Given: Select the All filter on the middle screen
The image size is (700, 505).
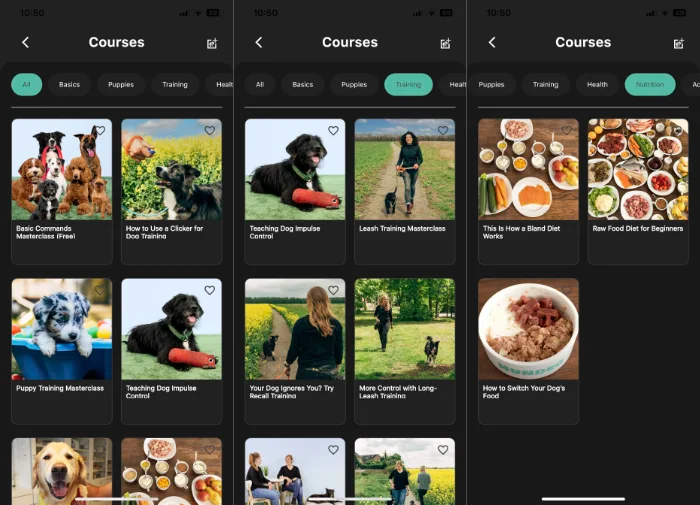Looking at the screenshot, I should 260,84.
